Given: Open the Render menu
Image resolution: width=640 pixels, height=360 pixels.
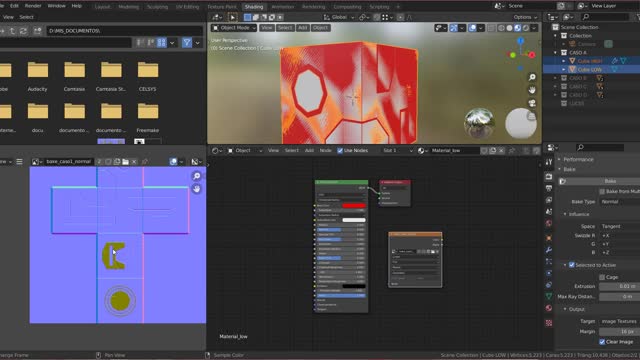Looking at the screenshot, I should [33, 6].
